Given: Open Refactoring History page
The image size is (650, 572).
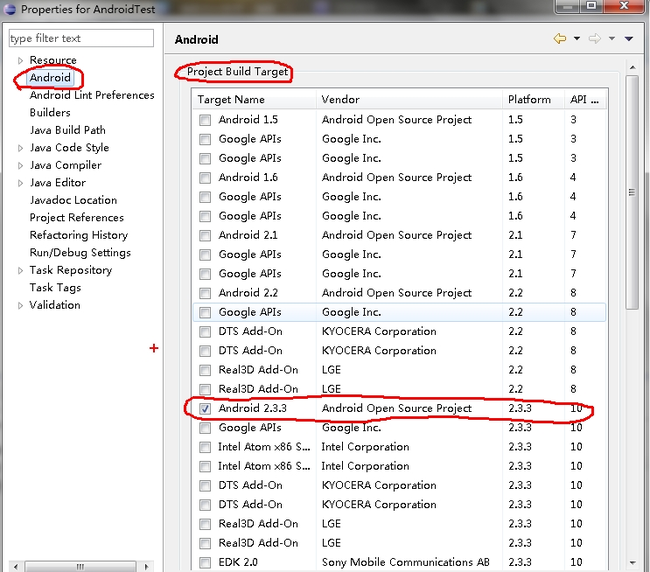Looking at the screenshot, I should click(x=79, y=235).
